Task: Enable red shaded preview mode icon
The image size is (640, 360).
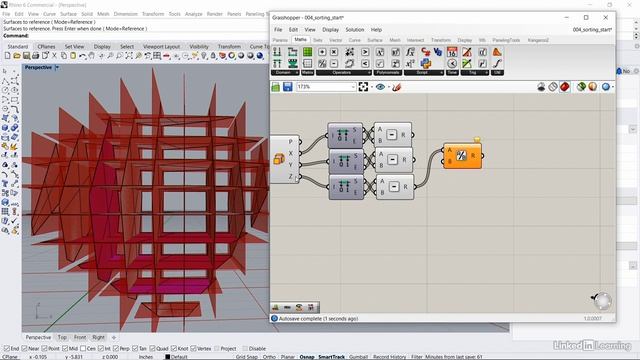Action: click(565, 87)
